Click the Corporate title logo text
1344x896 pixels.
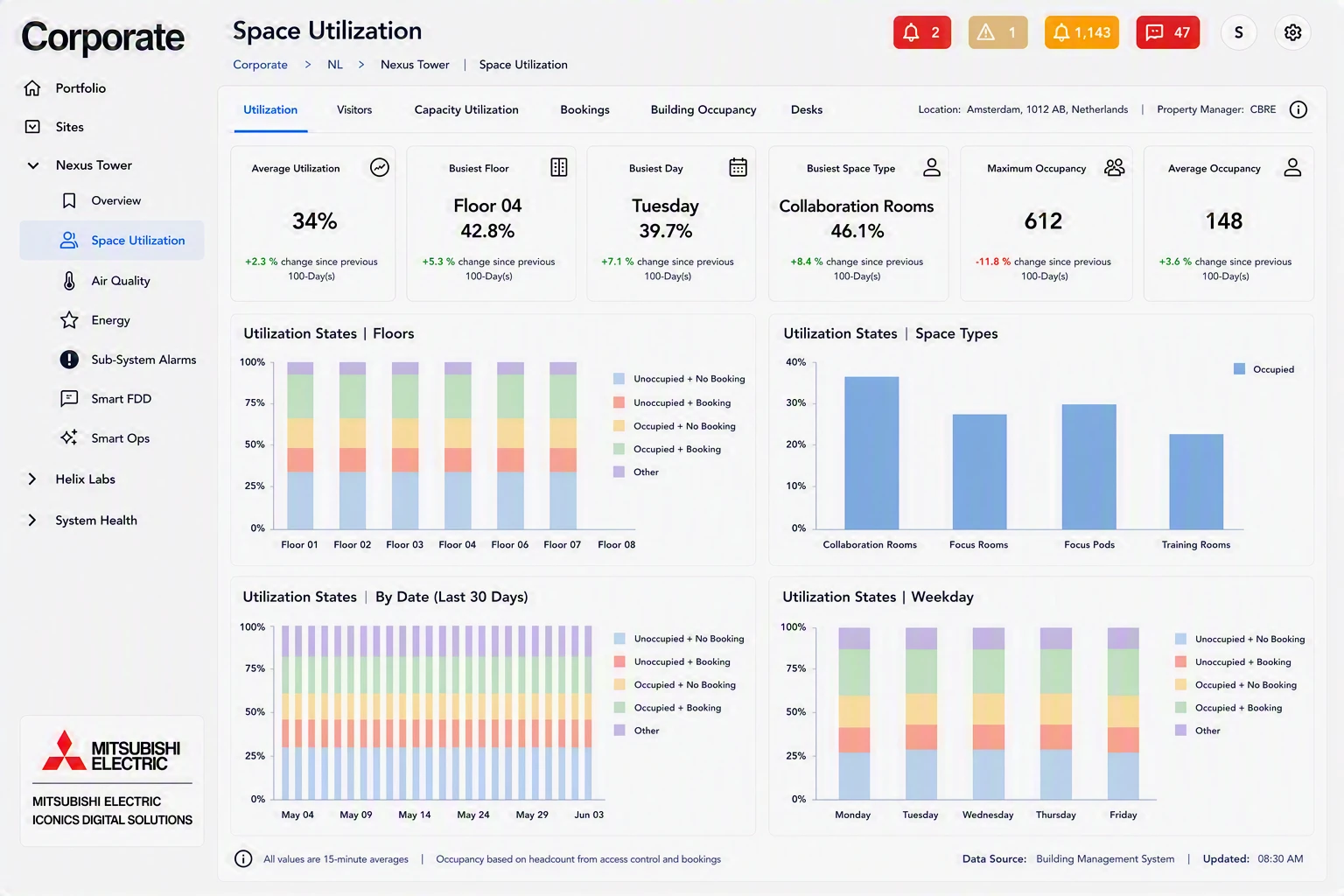click(x=102, y=38)
